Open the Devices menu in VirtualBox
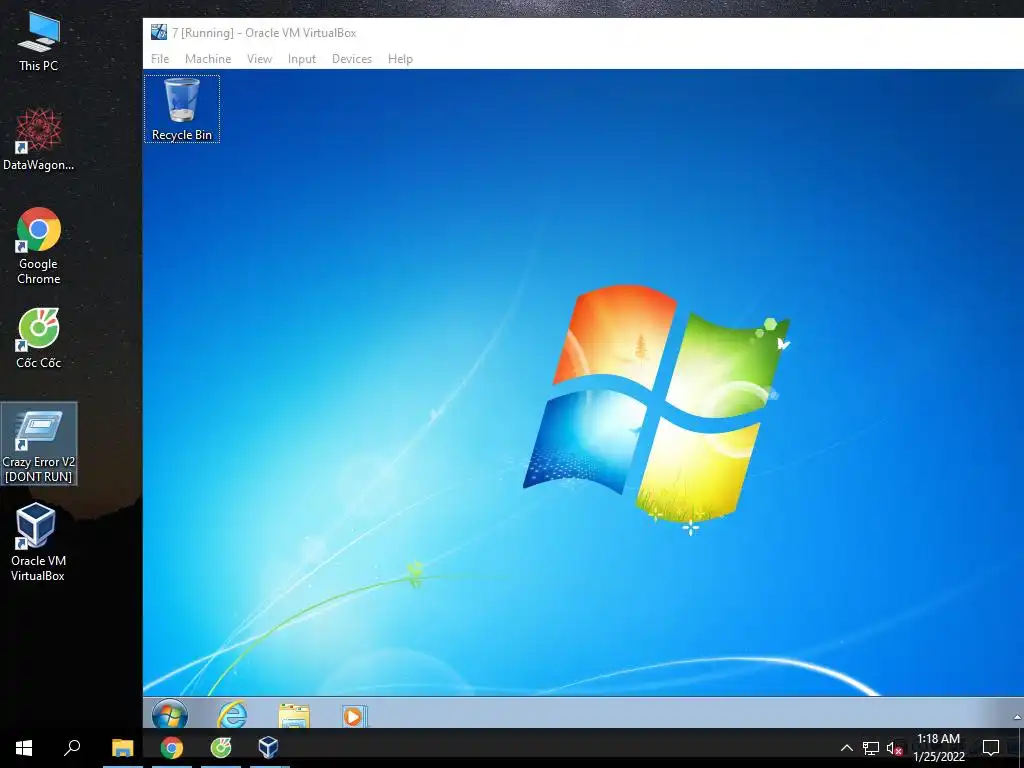 coord(351,59)
